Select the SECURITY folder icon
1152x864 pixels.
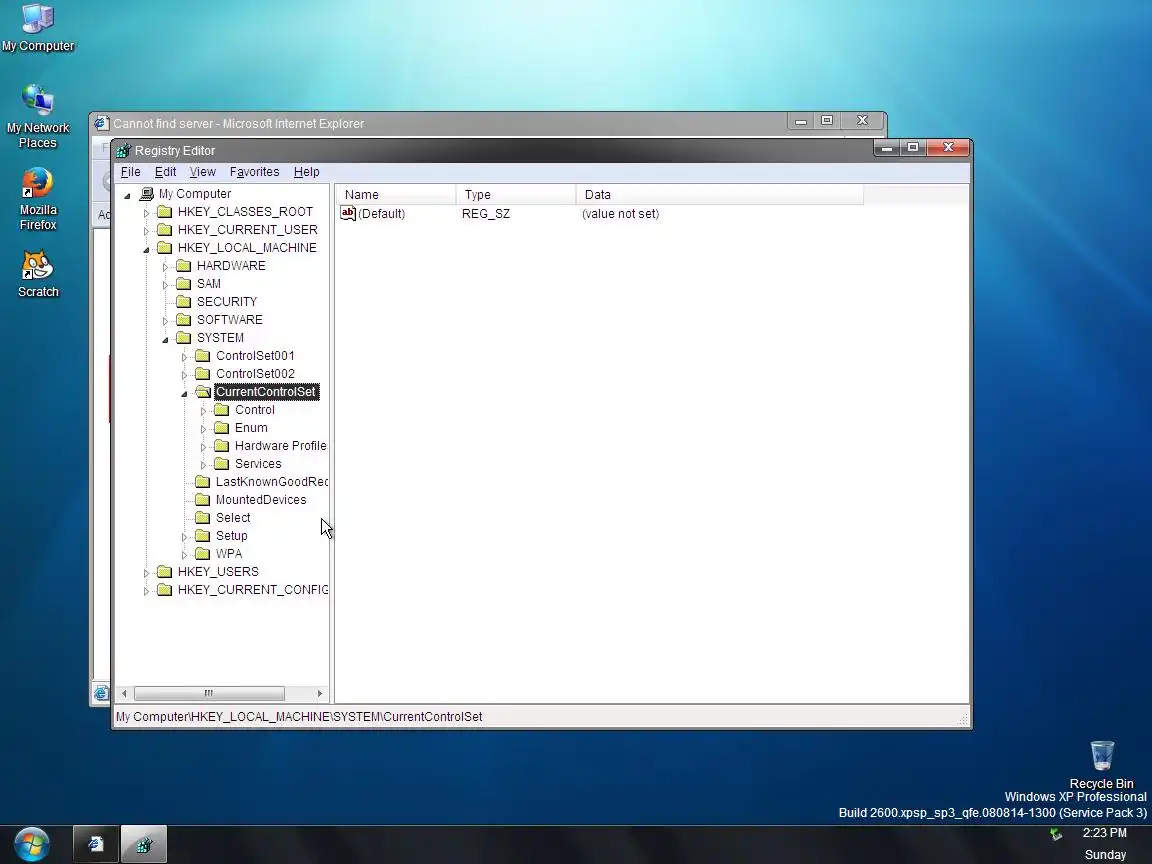point(184,302)
